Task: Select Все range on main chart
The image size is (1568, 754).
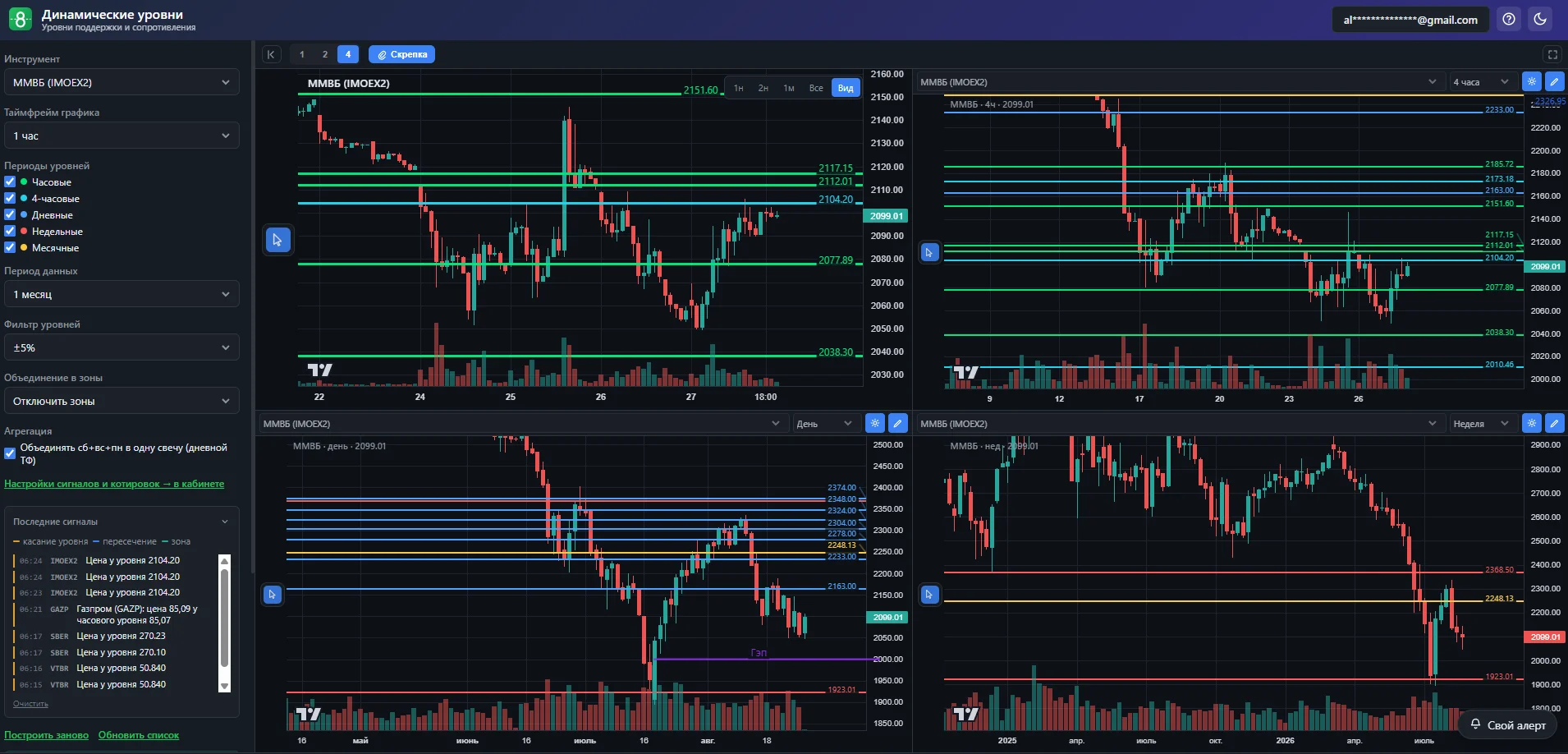Action: click(x=816, y=88)
